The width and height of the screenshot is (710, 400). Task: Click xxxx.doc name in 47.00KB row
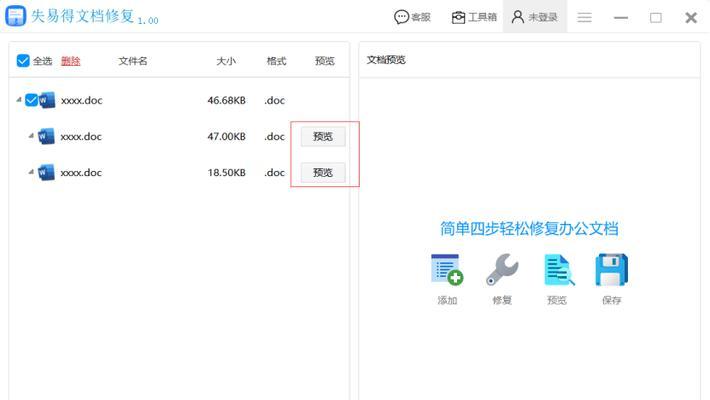click(x=81, y=136)
